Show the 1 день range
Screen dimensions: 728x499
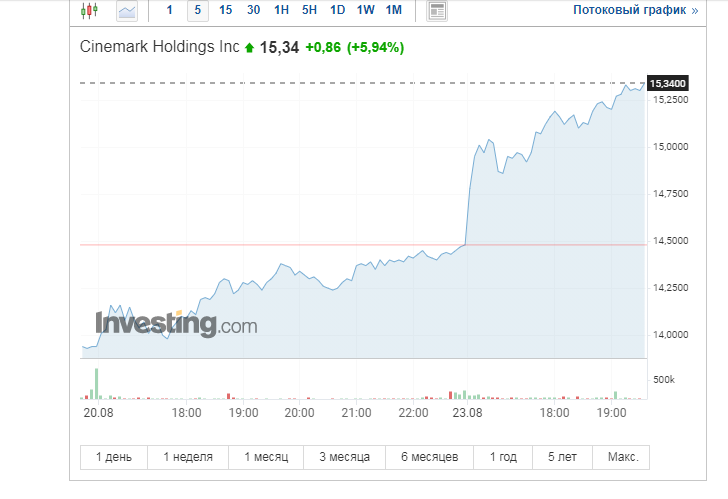114,457
